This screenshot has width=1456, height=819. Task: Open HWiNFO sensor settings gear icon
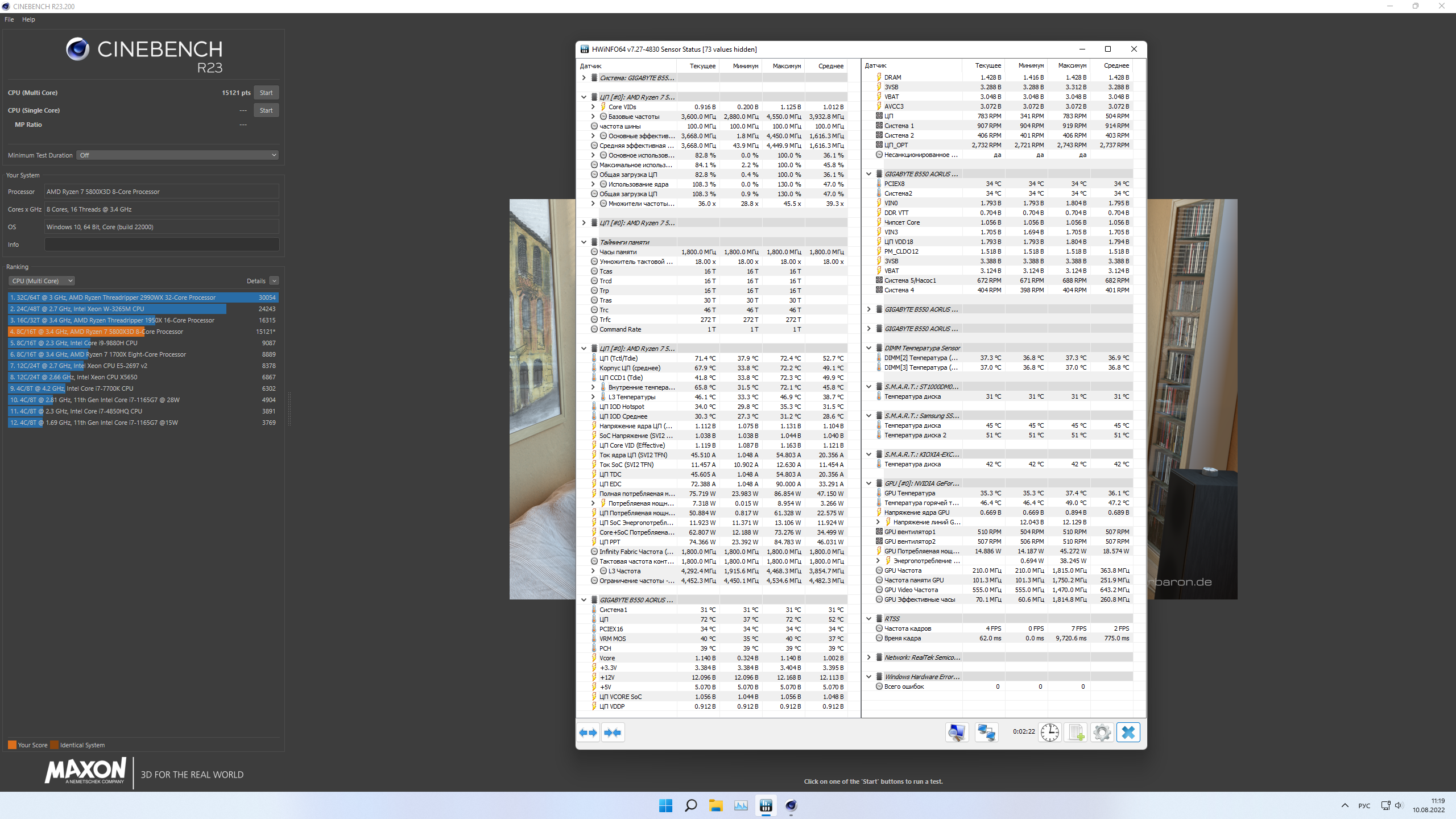(x=1102, y=733)
